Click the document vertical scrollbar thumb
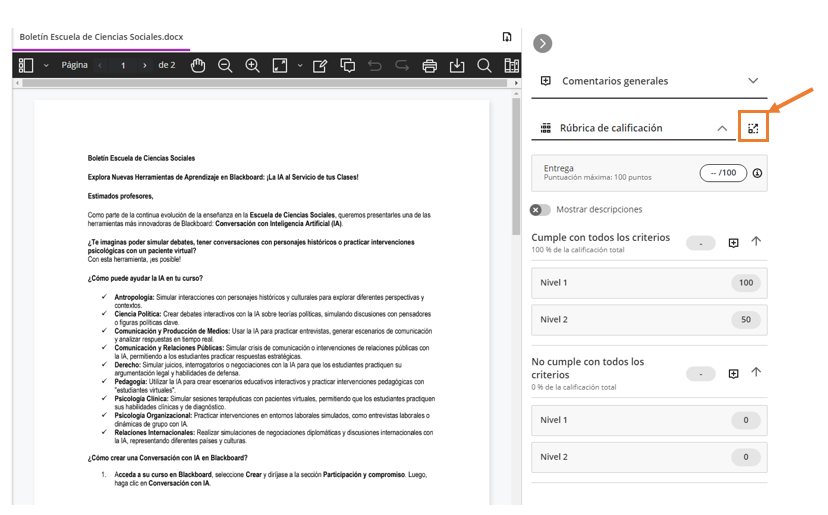 point(516,166)
